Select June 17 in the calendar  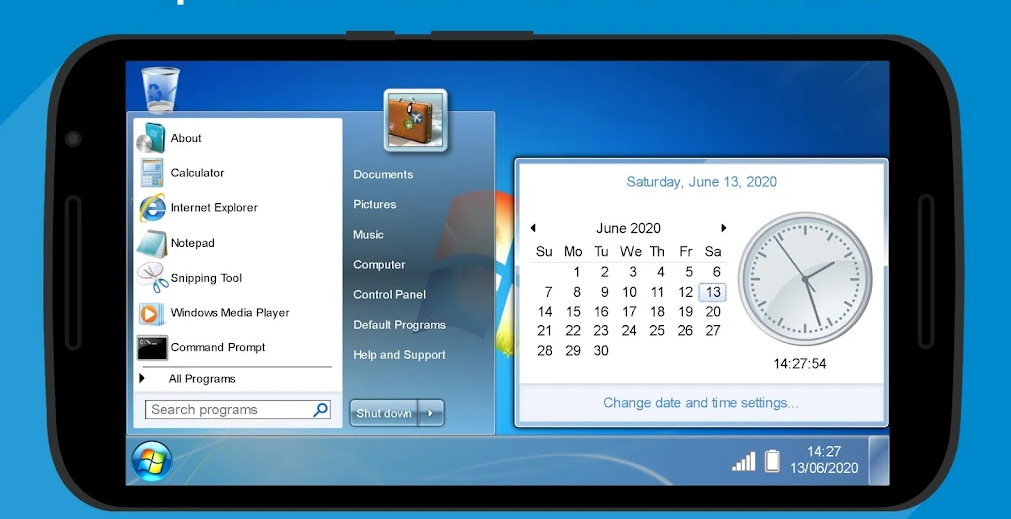pyautogui.click(x=629, y=312)
